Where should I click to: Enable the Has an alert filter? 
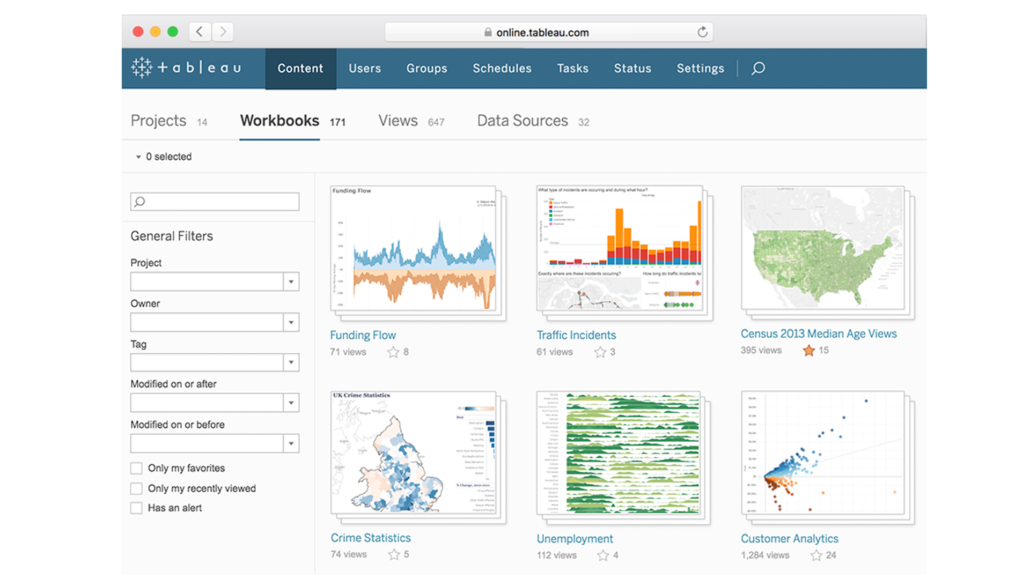(135, 508)
